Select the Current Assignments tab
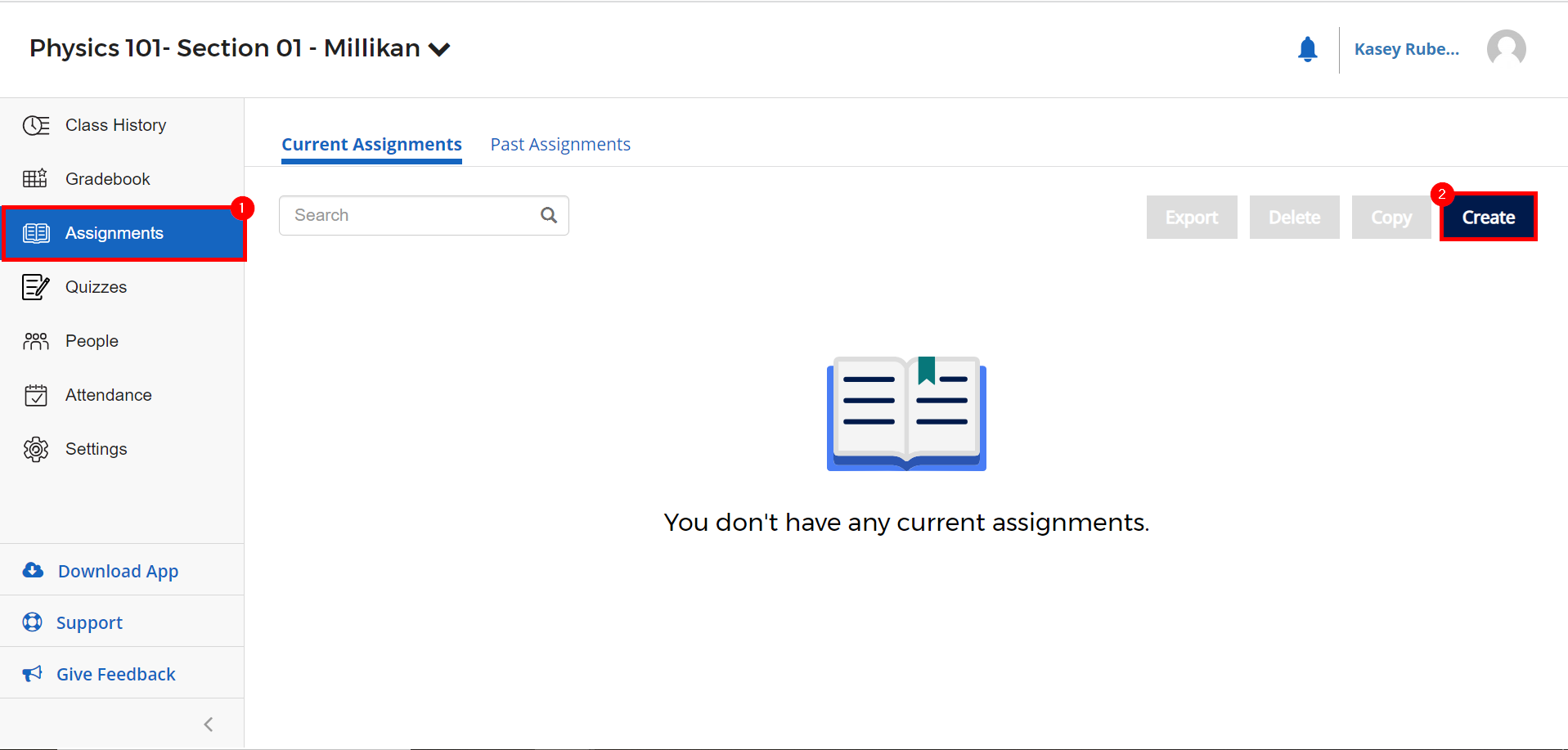 [371, 143]
